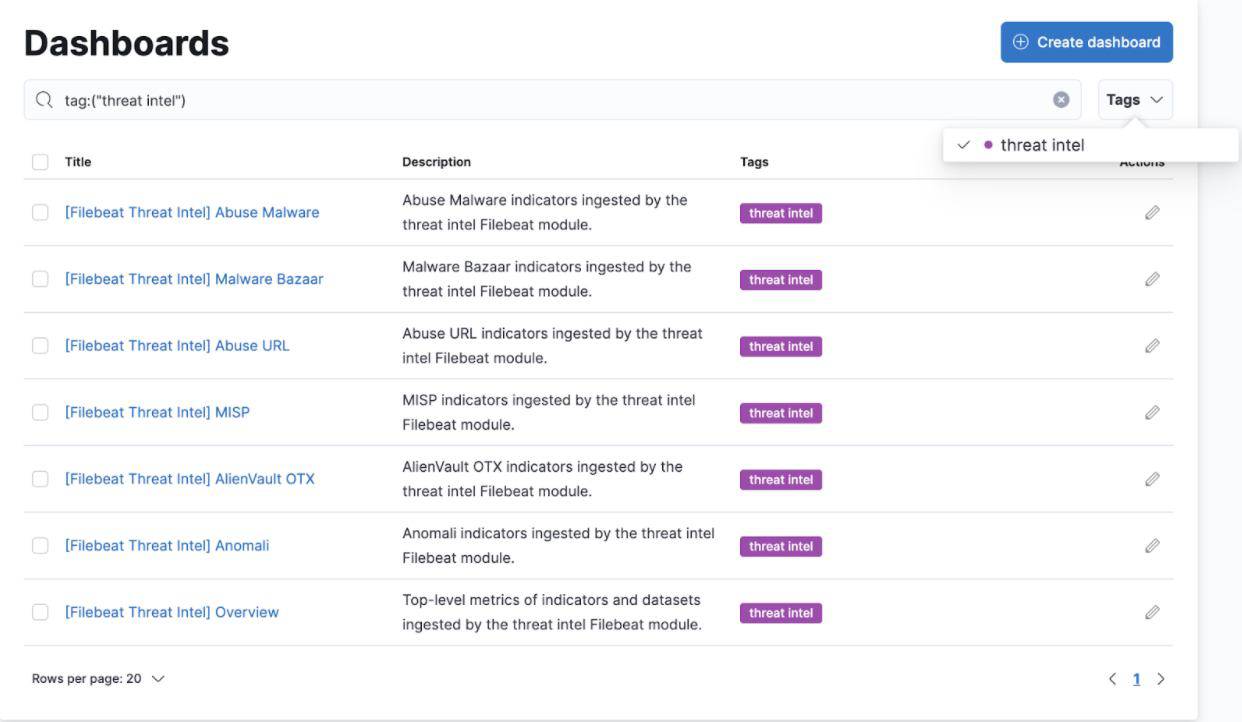Screen dimensions: 1242x722
Task: Check the box for MISP dashboard
Action: click(x=40, y=413)
